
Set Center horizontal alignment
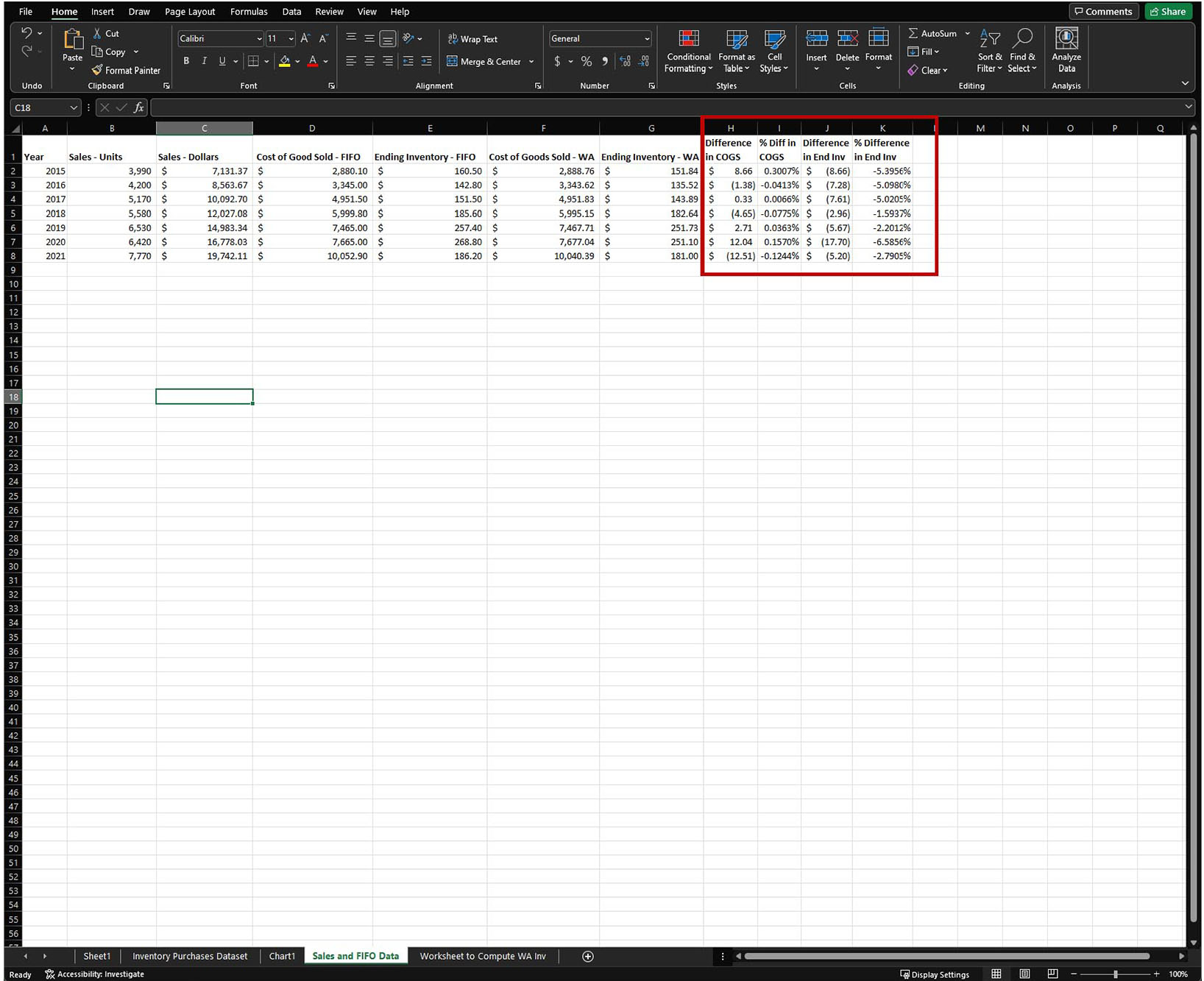point(369,61)
